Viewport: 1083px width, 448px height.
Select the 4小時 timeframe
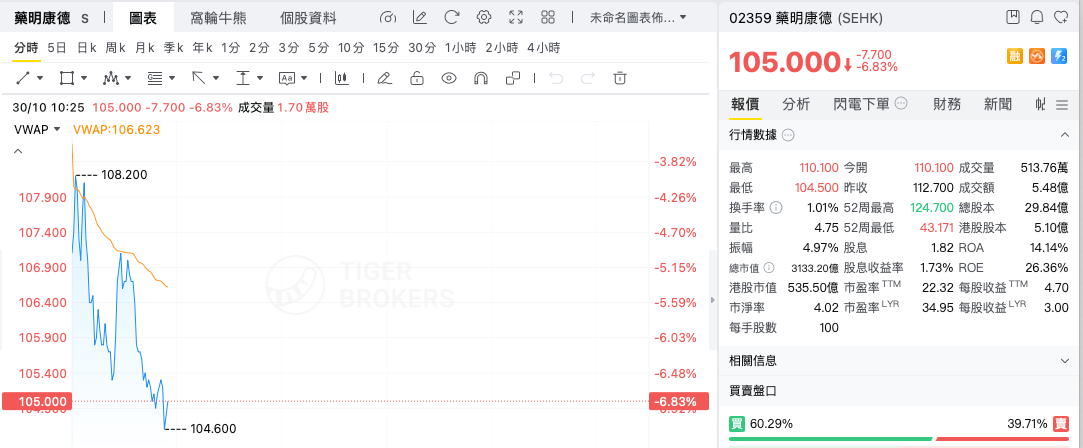[544, 48]
